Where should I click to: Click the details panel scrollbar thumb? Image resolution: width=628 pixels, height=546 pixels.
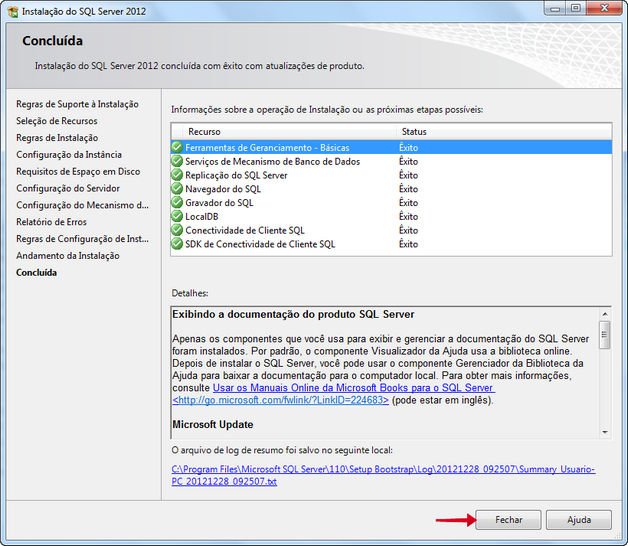coord(605,335)
